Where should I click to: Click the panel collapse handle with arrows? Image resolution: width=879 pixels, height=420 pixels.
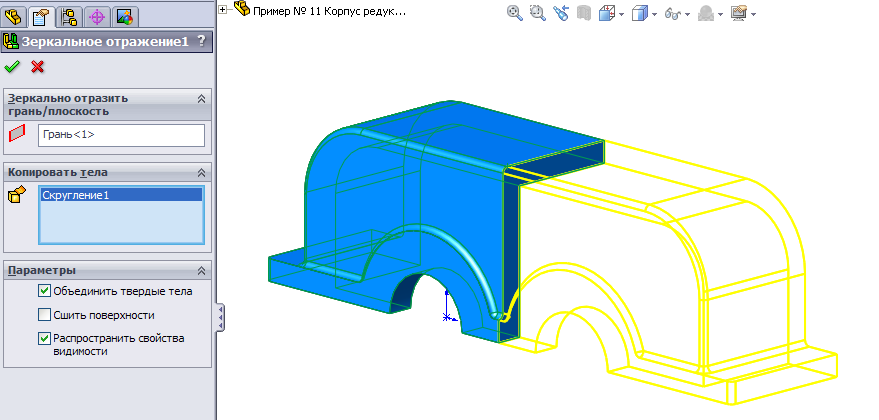point(220,319)
